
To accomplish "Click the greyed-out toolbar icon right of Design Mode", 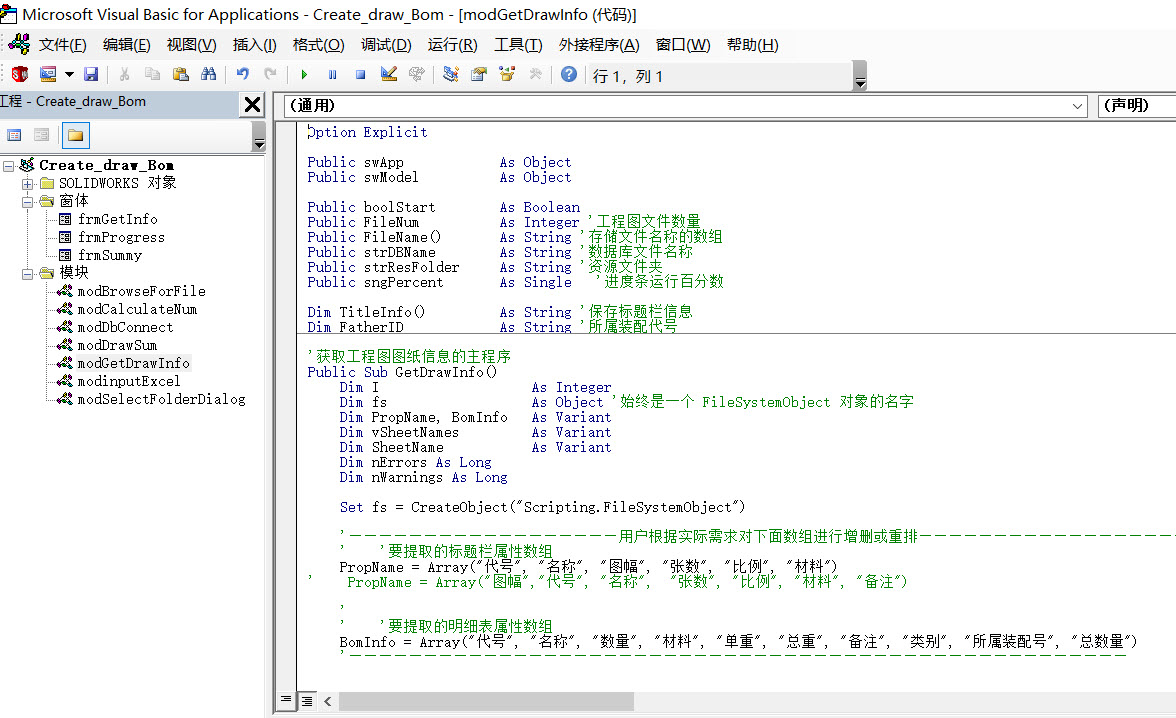I will point(416,74).
